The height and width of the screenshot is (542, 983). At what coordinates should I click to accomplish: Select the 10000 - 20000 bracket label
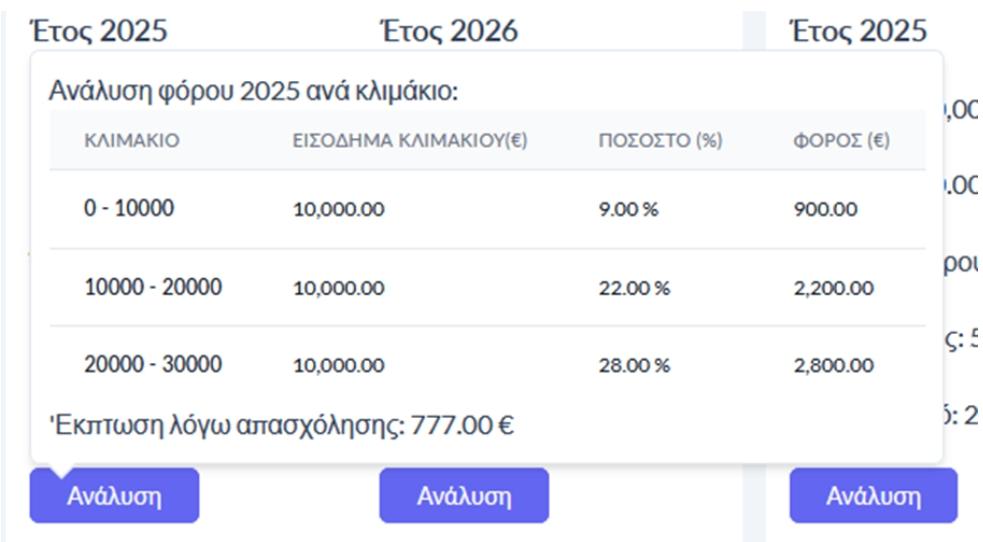[153, 287]
